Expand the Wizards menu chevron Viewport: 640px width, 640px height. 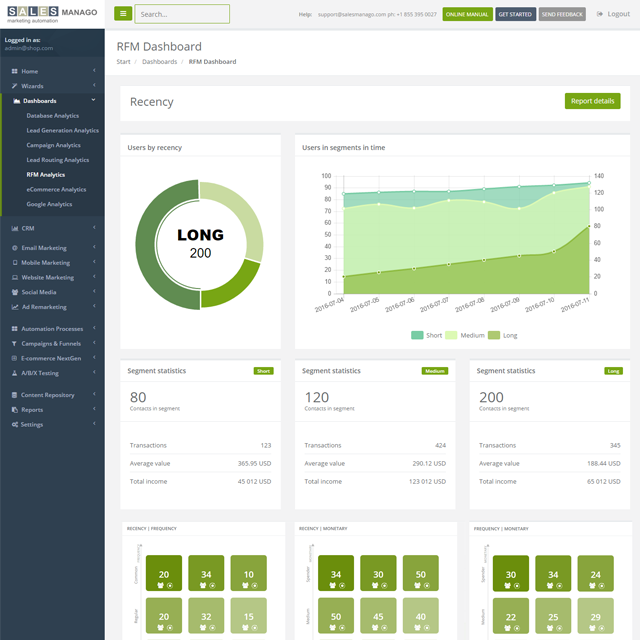click(x=94, y=85)
